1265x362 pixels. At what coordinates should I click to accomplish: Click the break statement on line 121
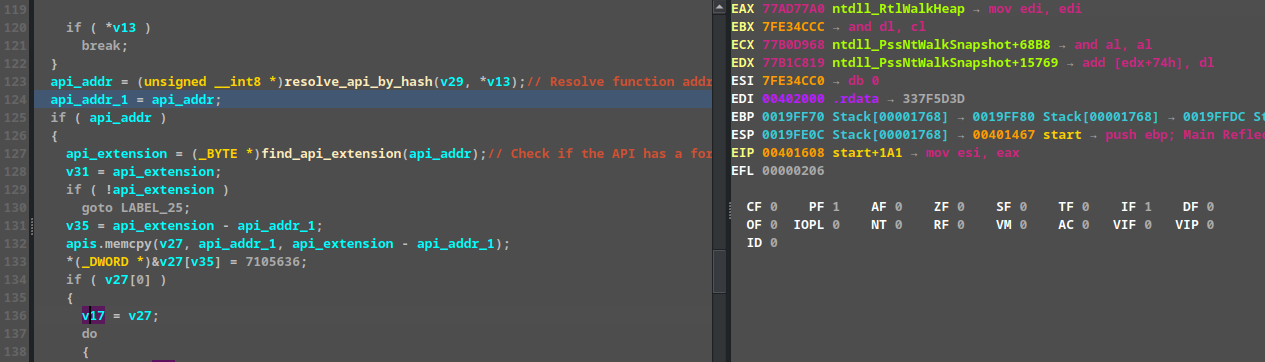(x=105, y=46)
